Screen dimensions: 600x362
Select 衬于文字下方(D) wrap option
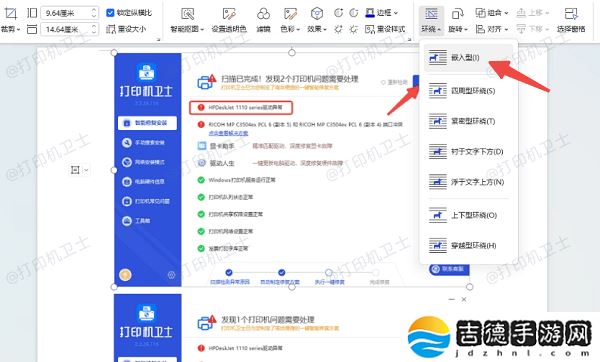468,152
